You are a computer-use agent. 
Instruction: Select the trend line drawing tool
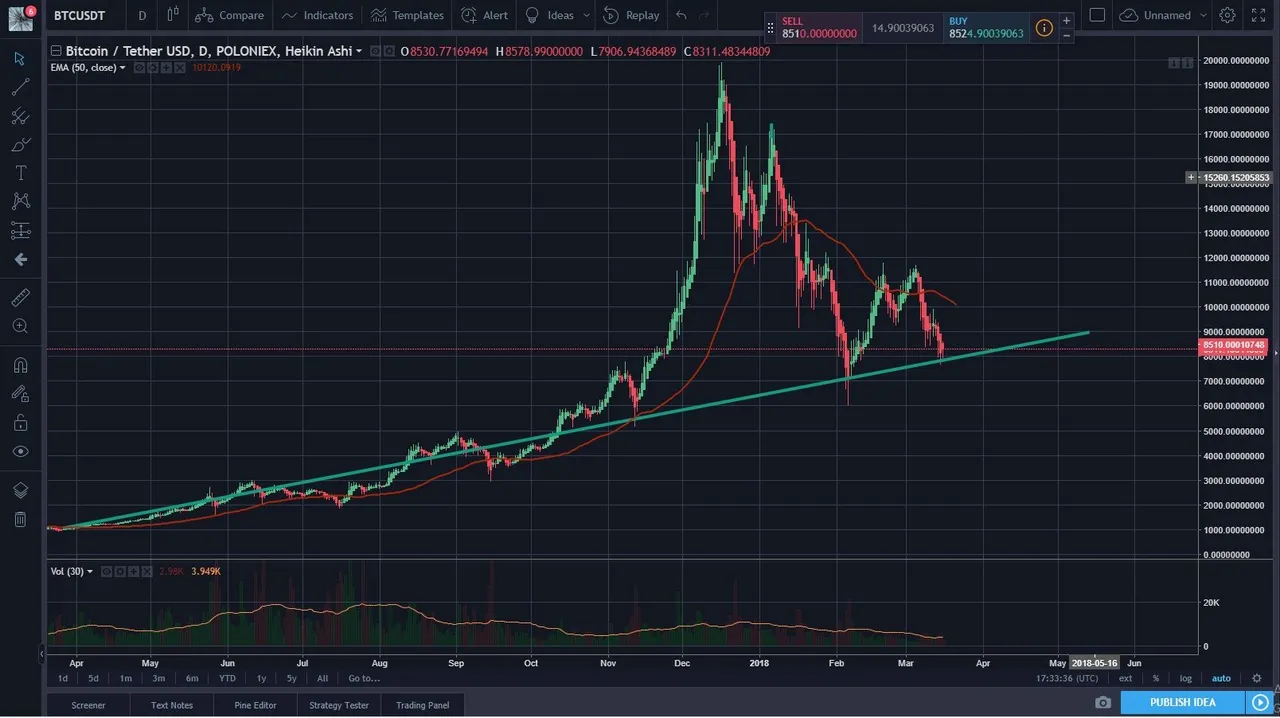[x=20, y=87]
